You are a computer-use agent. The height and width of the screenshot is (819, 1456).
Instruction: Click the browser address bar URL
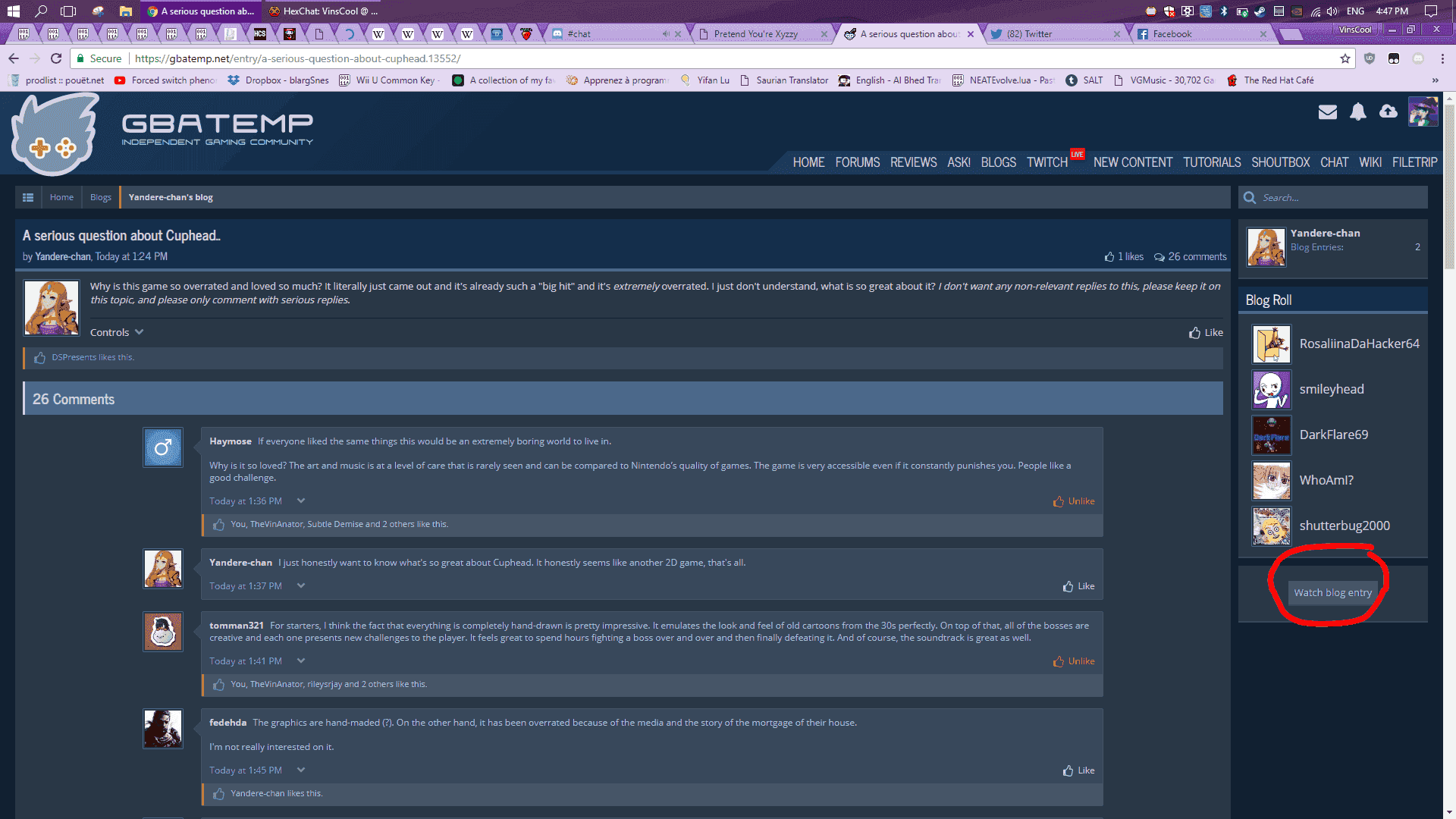298,58
